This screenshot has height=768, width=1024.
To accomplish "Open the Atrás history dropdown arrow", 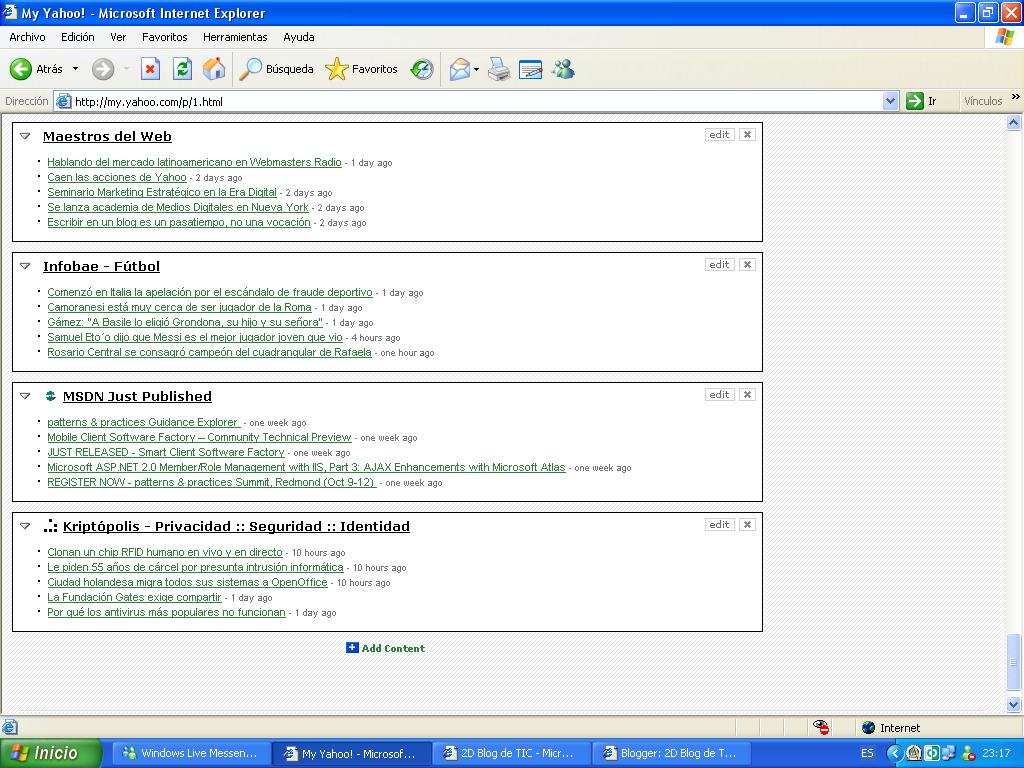I will pyautogui.click(x=75, y=69).
